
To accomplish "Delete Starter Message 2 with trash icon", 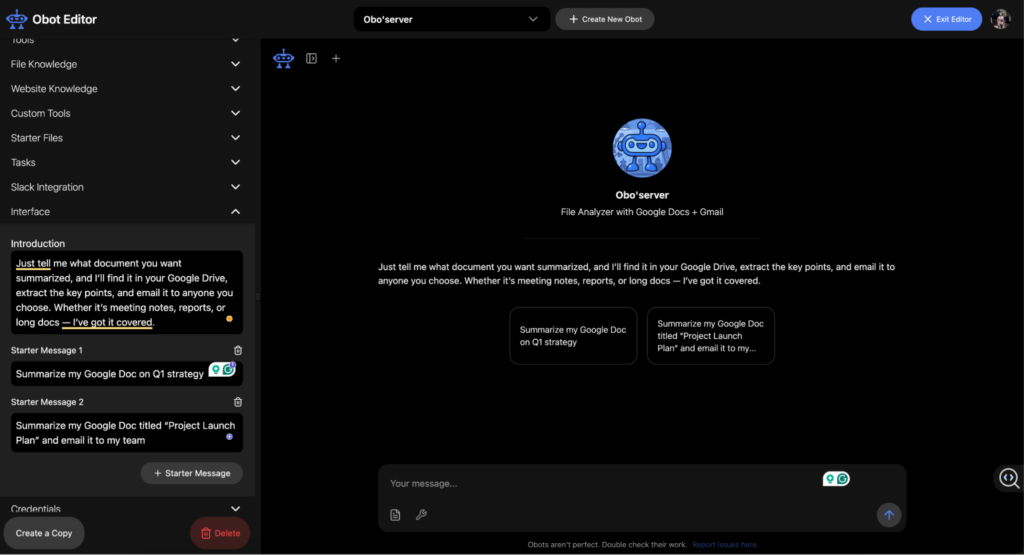I will click(238, 402).
